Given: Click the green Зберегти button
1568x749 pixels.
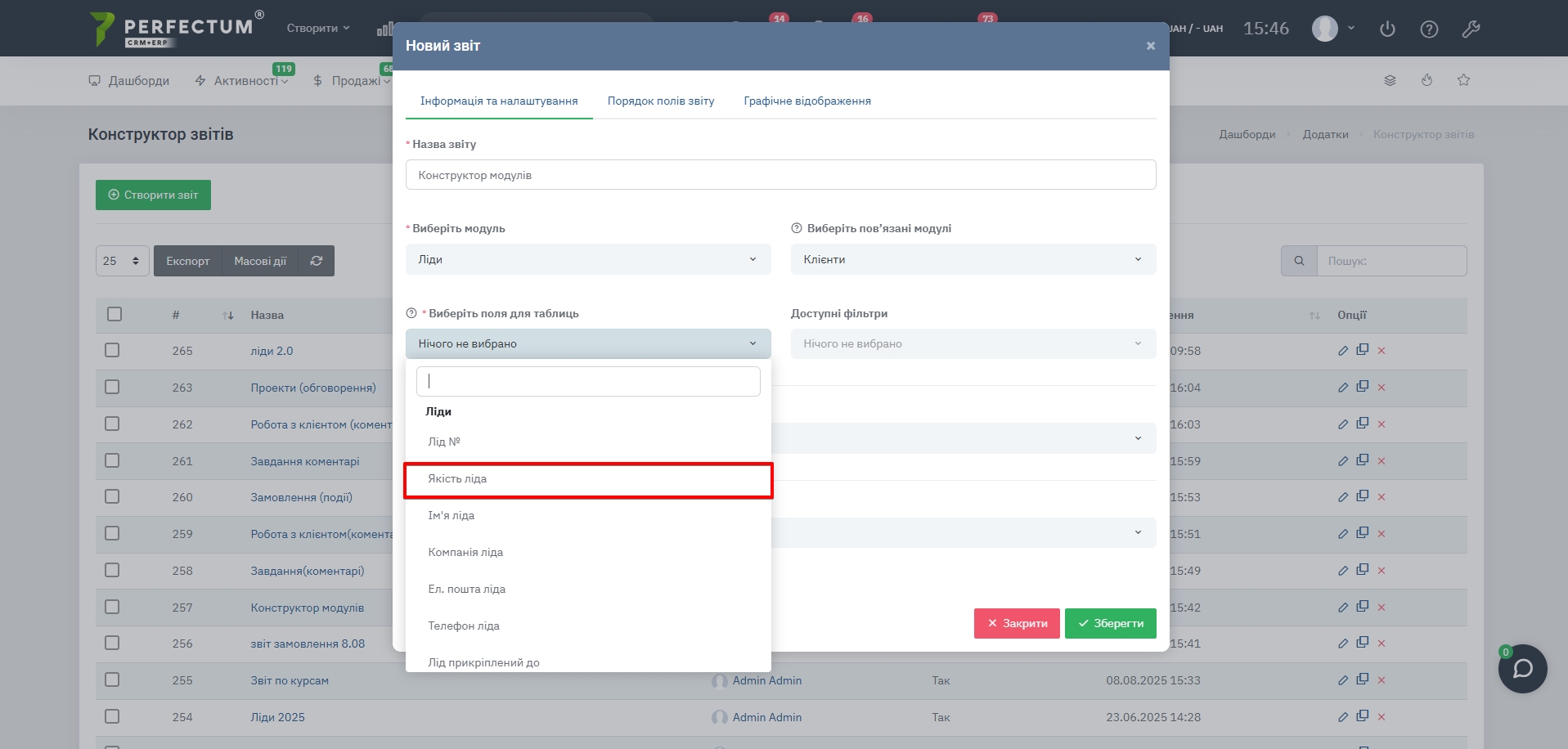Looking at the screenshot, I should click(1110, 623).
